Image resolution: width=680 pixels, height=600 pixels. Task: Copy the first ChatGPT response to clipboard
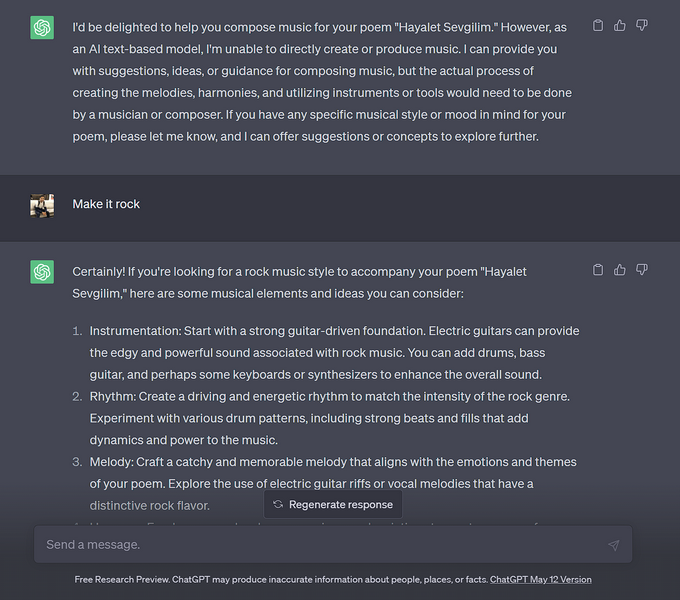pos(598,25)
